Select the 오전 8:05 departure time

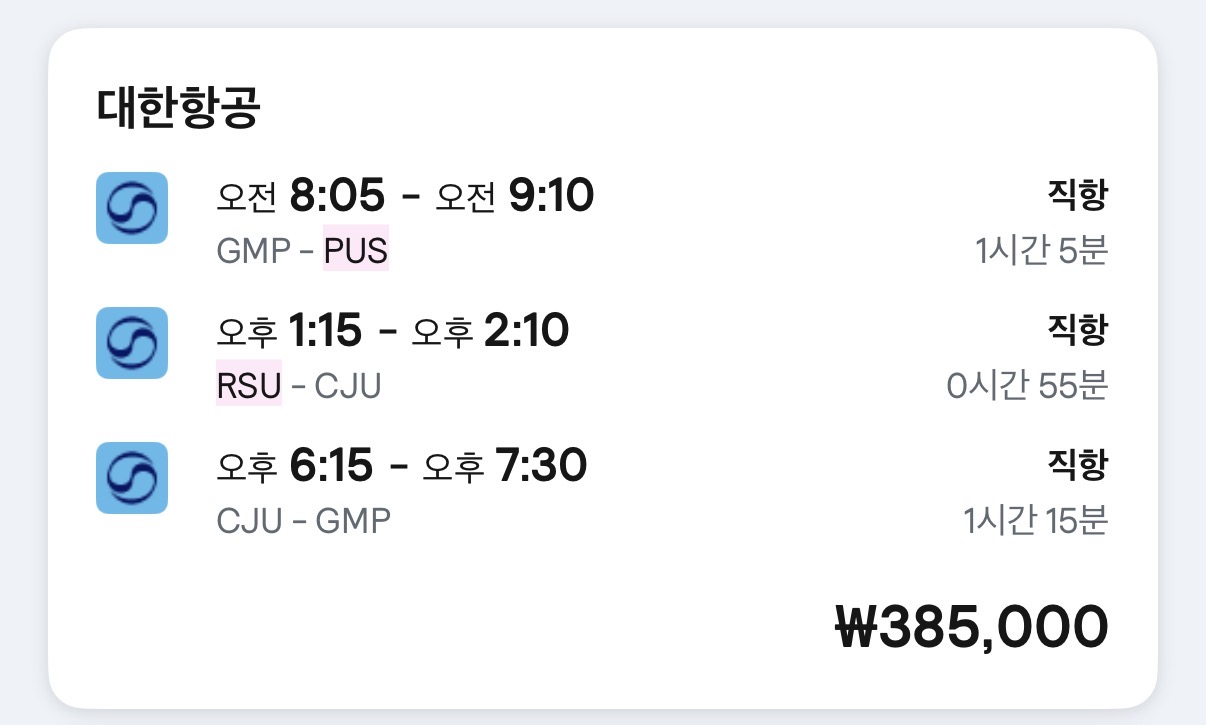pos(300,196)
